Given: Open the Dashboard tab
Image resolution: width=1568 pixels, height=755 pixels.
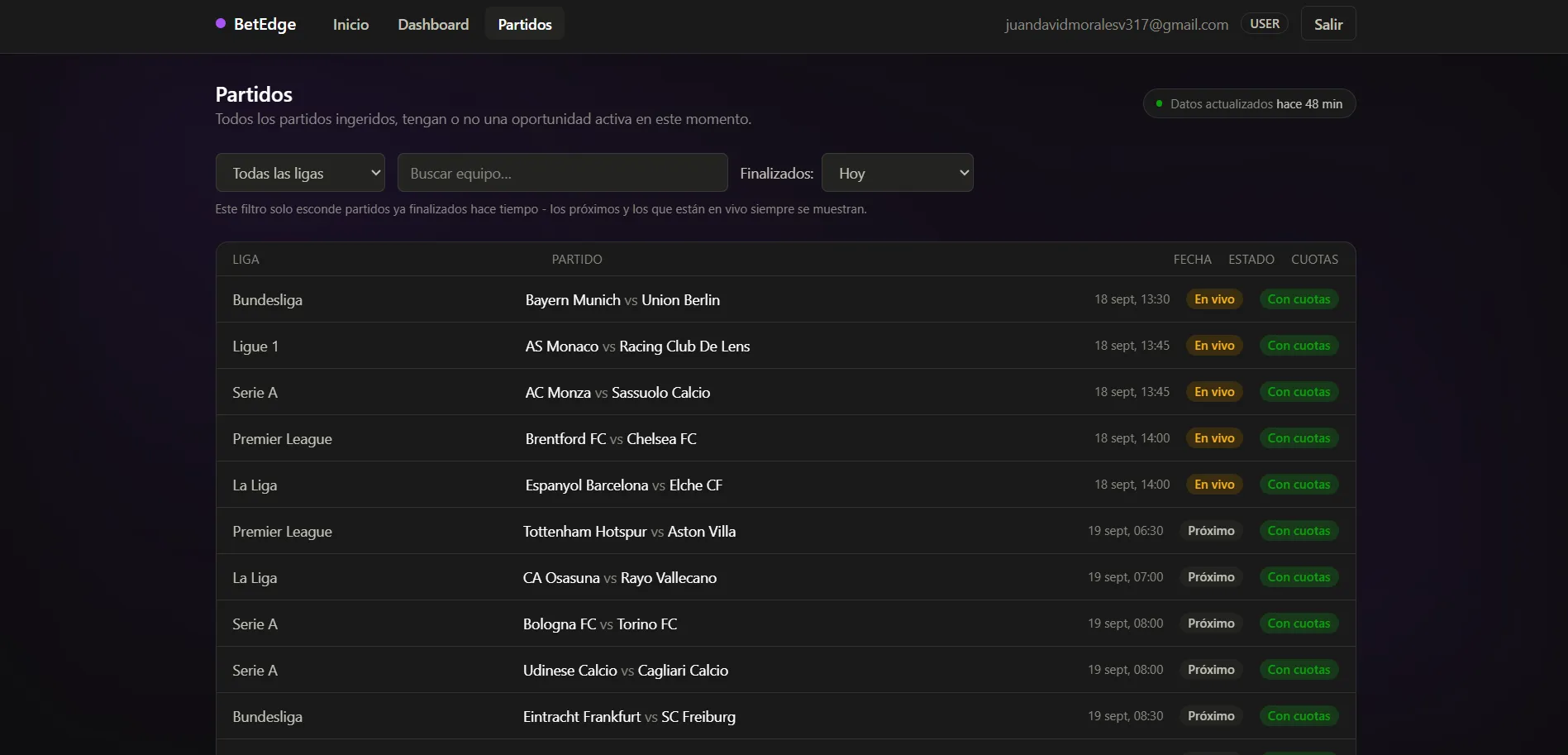Looking at the screenshot, I should click(x=433, y=24).
